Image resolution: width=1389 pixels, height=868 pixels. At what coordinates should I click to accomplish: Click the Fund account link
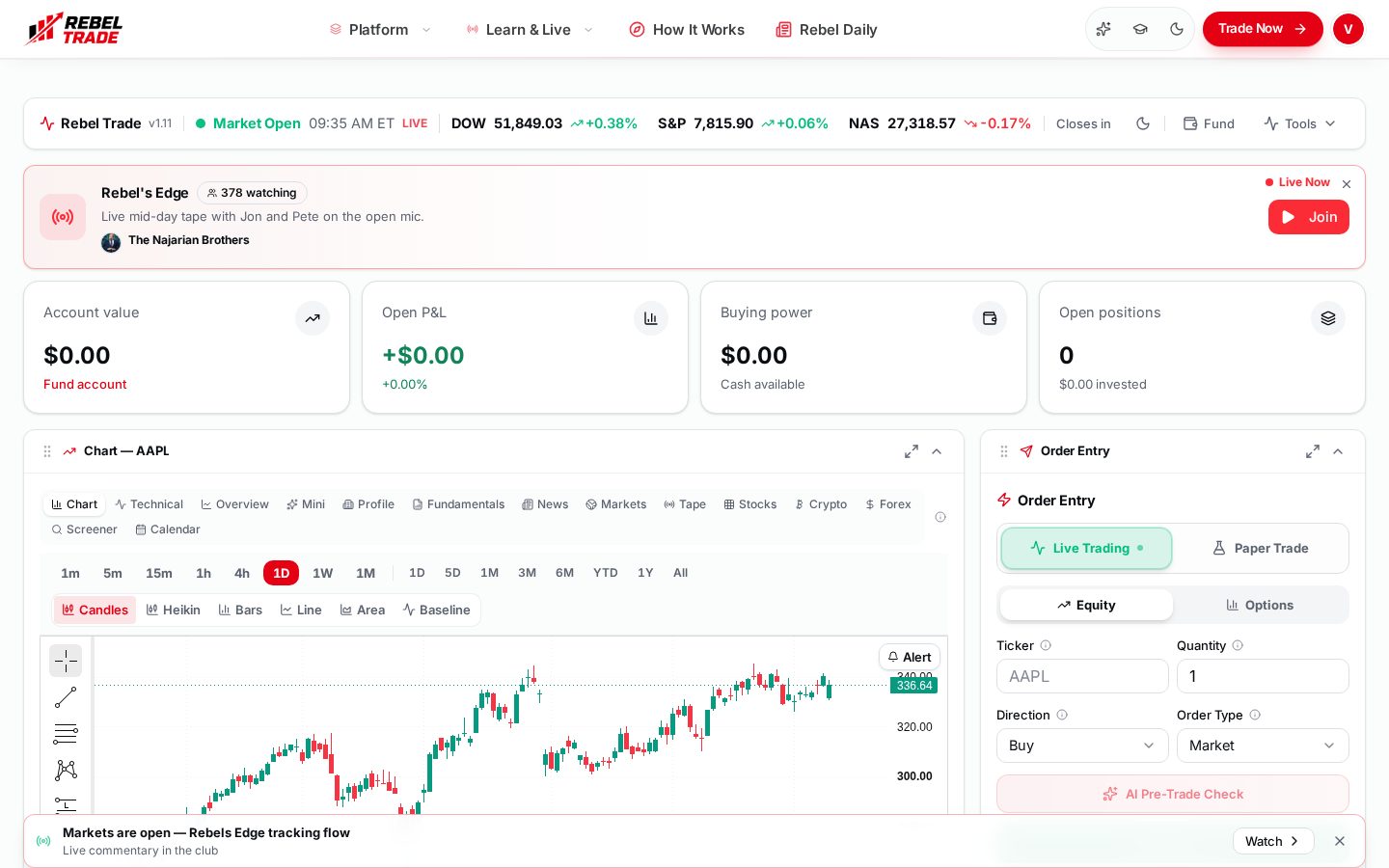(85, 384)
